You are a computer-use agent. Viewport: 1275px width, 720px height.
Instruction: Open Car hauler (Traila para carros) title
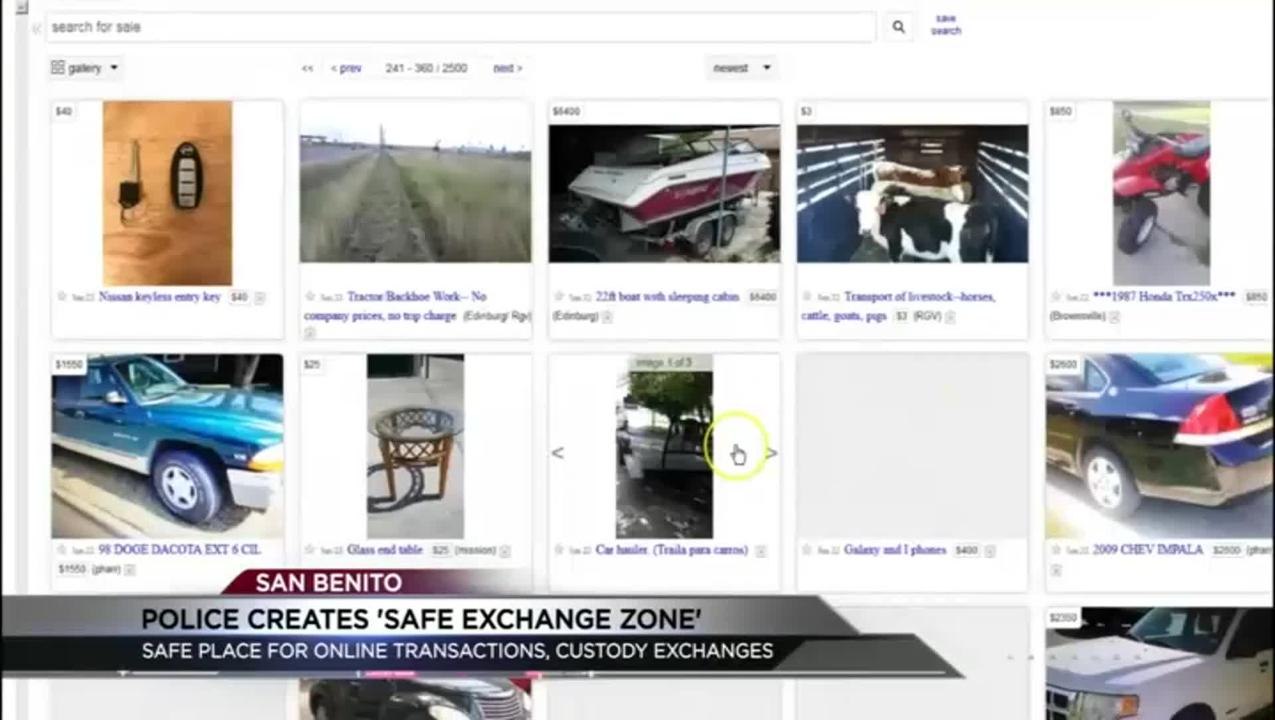click(671, 550)
